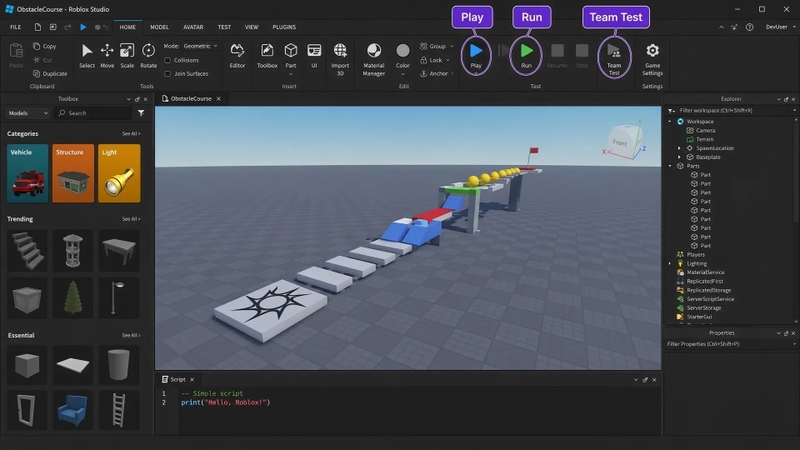The height and width of the screenshot is (450, 800).
Task: Toggle the Join Surfaces checkbox
Action: pos(167,73)
